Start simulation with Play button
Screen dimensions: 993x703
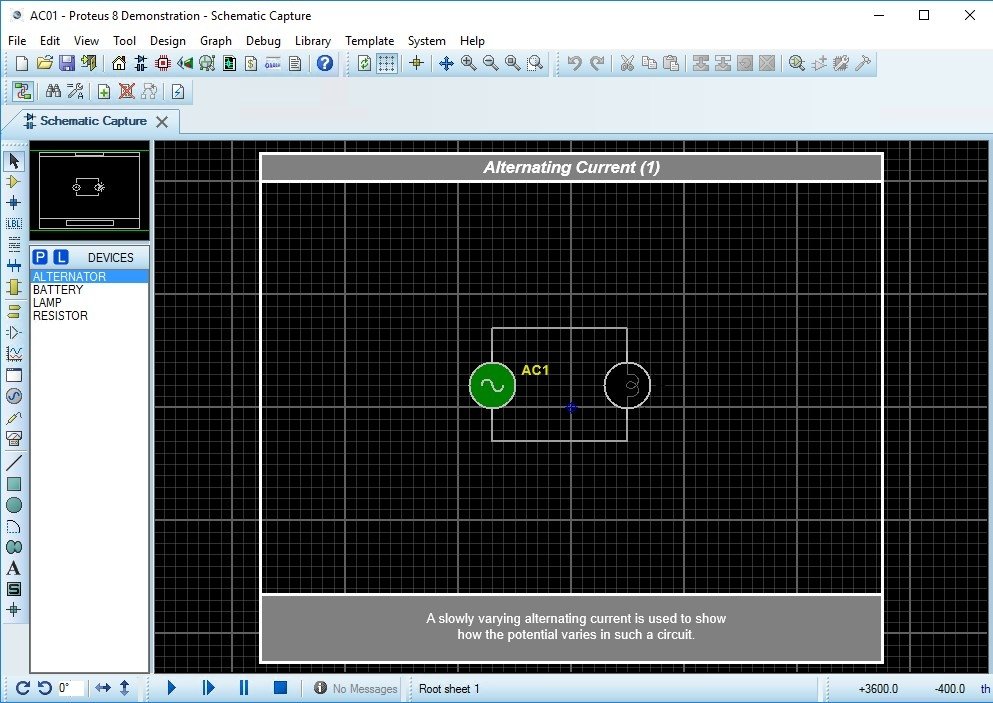click(172, 688)
